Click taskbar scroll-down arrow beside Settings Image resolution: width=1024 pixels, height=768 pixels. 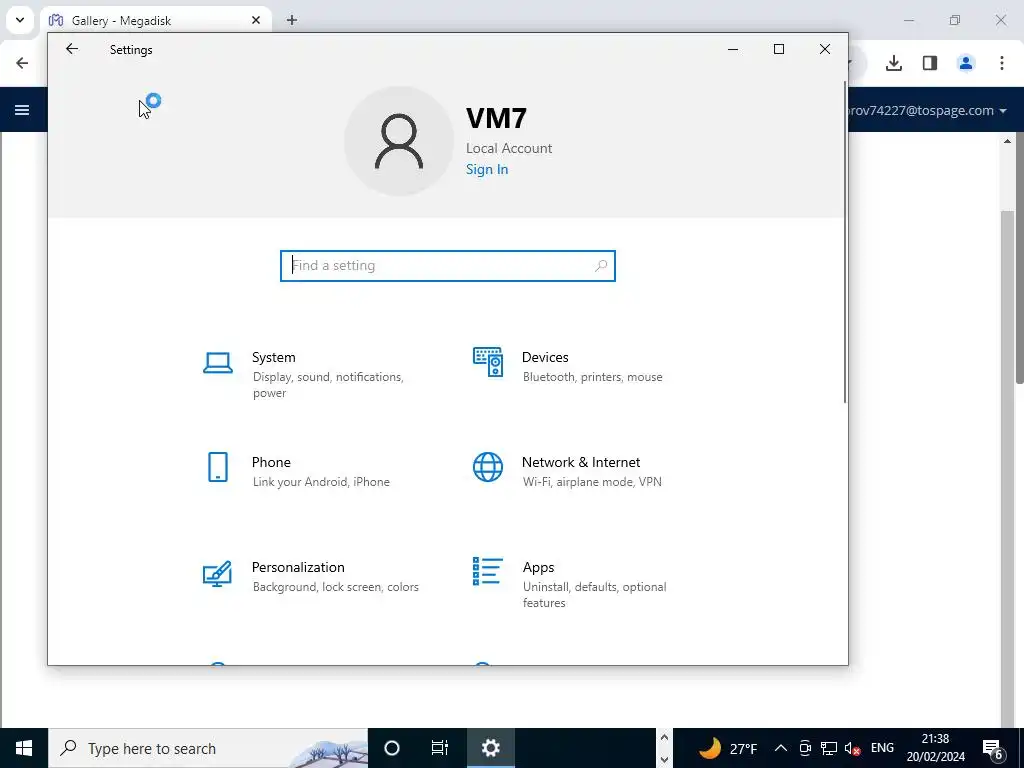[664, 760]
